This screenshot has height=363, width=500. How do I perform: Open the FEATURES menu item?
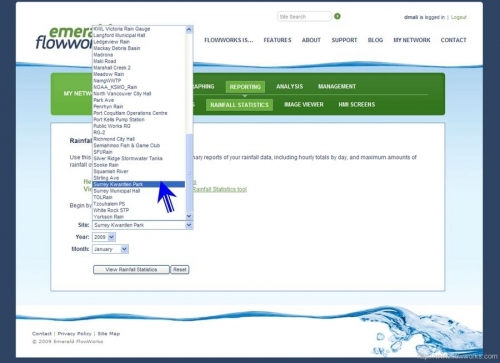[277, 40]
